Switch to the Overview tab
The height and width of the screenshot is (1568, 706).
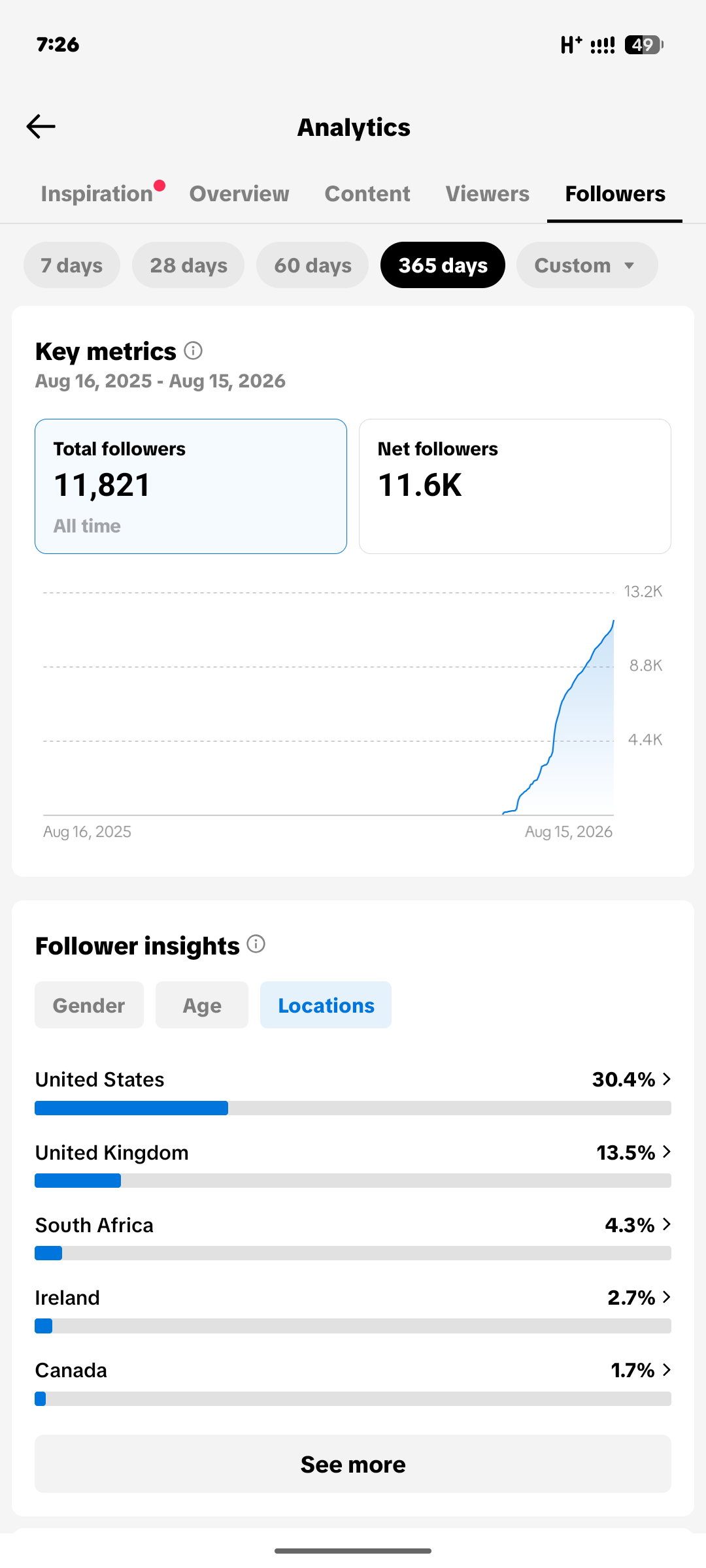pyautogui.click(x=239, y=193)
